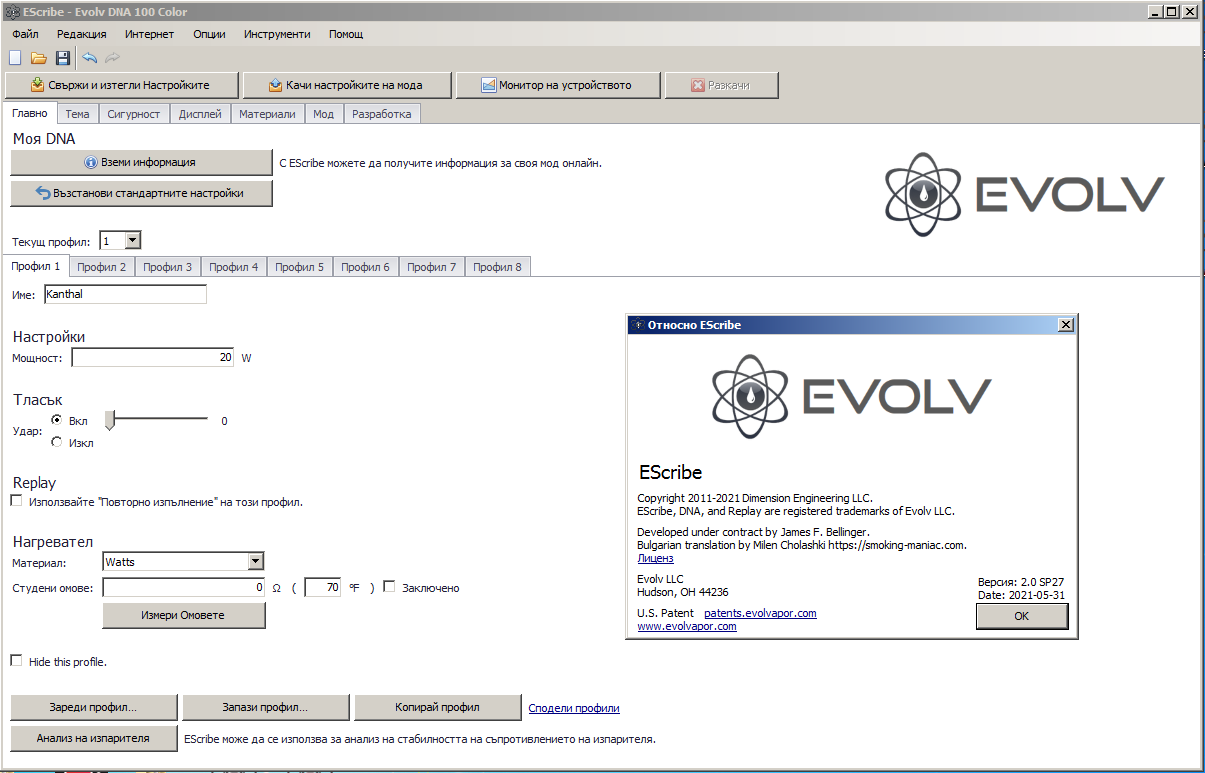This screenshot has height=773, width=1205.
Task: Click 'Свържи и изтегли Настройките' download button
Action: [122, 85]
